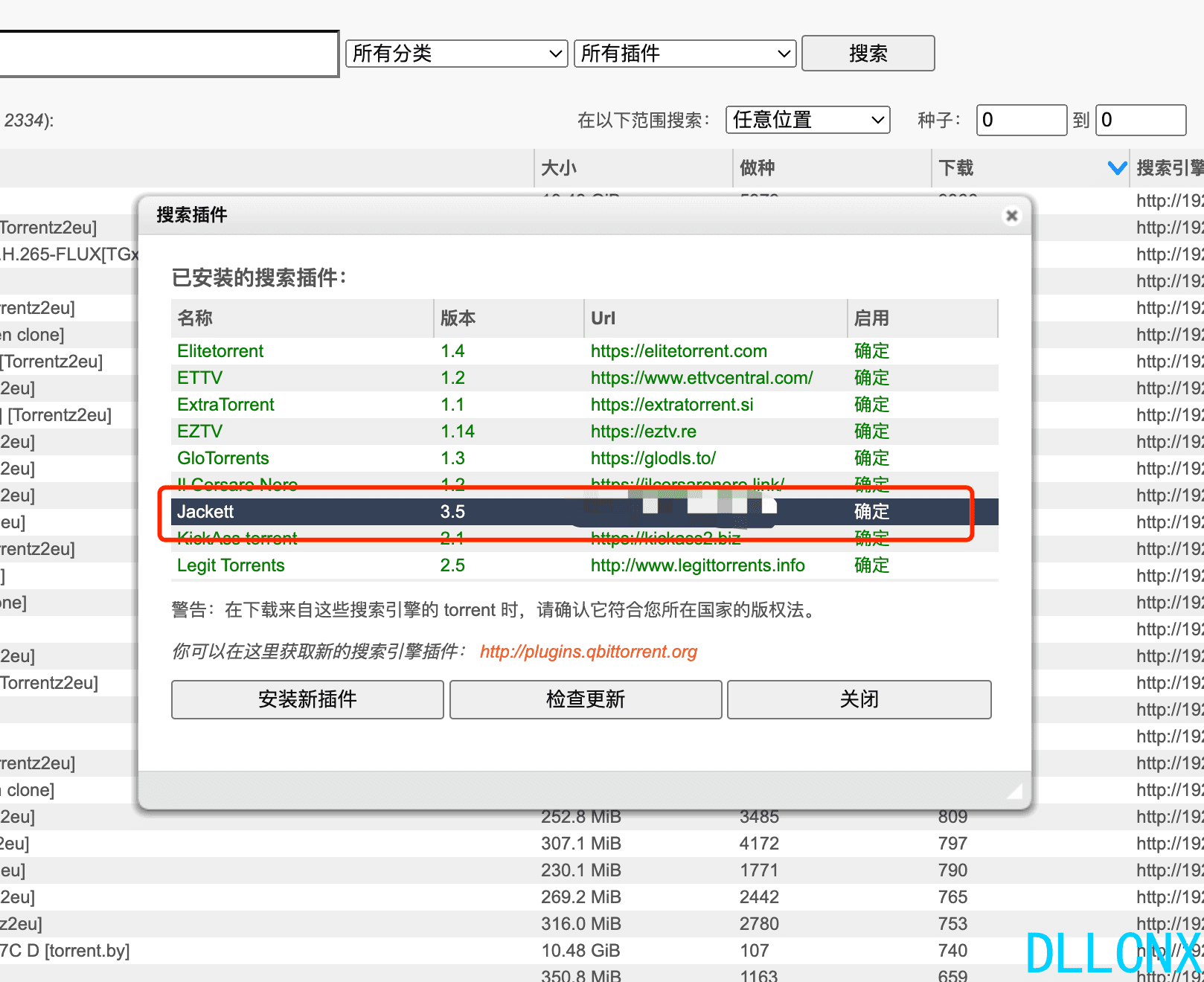Click the 搜索 search button
The width and height of the screenshot is (1204, 982).
click(868, 54)
